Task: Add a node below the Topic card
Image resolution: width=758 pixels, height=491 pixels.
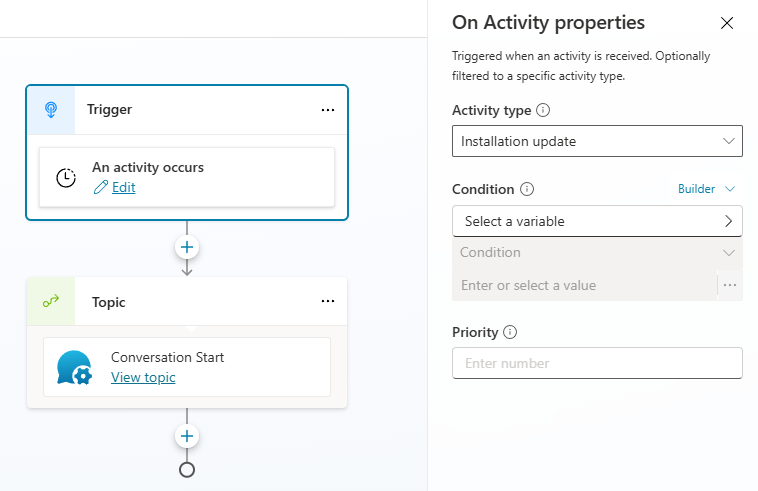Action: click(x=187, y=435)
